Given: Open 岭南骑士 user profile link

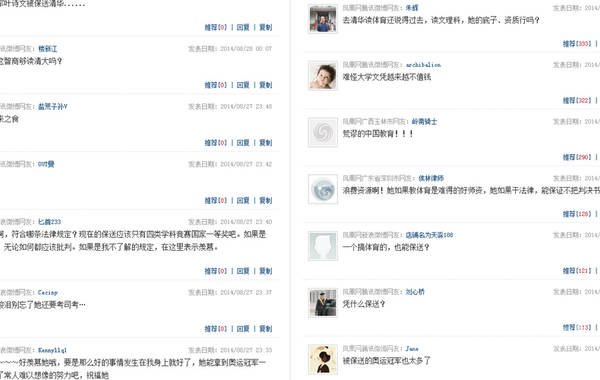Looking at the screenshot, I should (424, 121).
